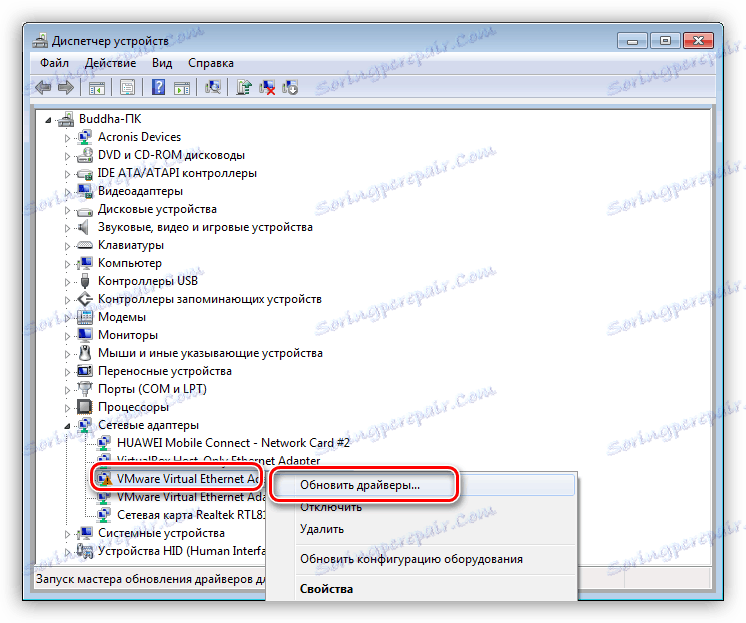This screenshot has height=623, width=746.
Task: Click the Back arrow toolbar icon
Action: (x=43, y=88)
